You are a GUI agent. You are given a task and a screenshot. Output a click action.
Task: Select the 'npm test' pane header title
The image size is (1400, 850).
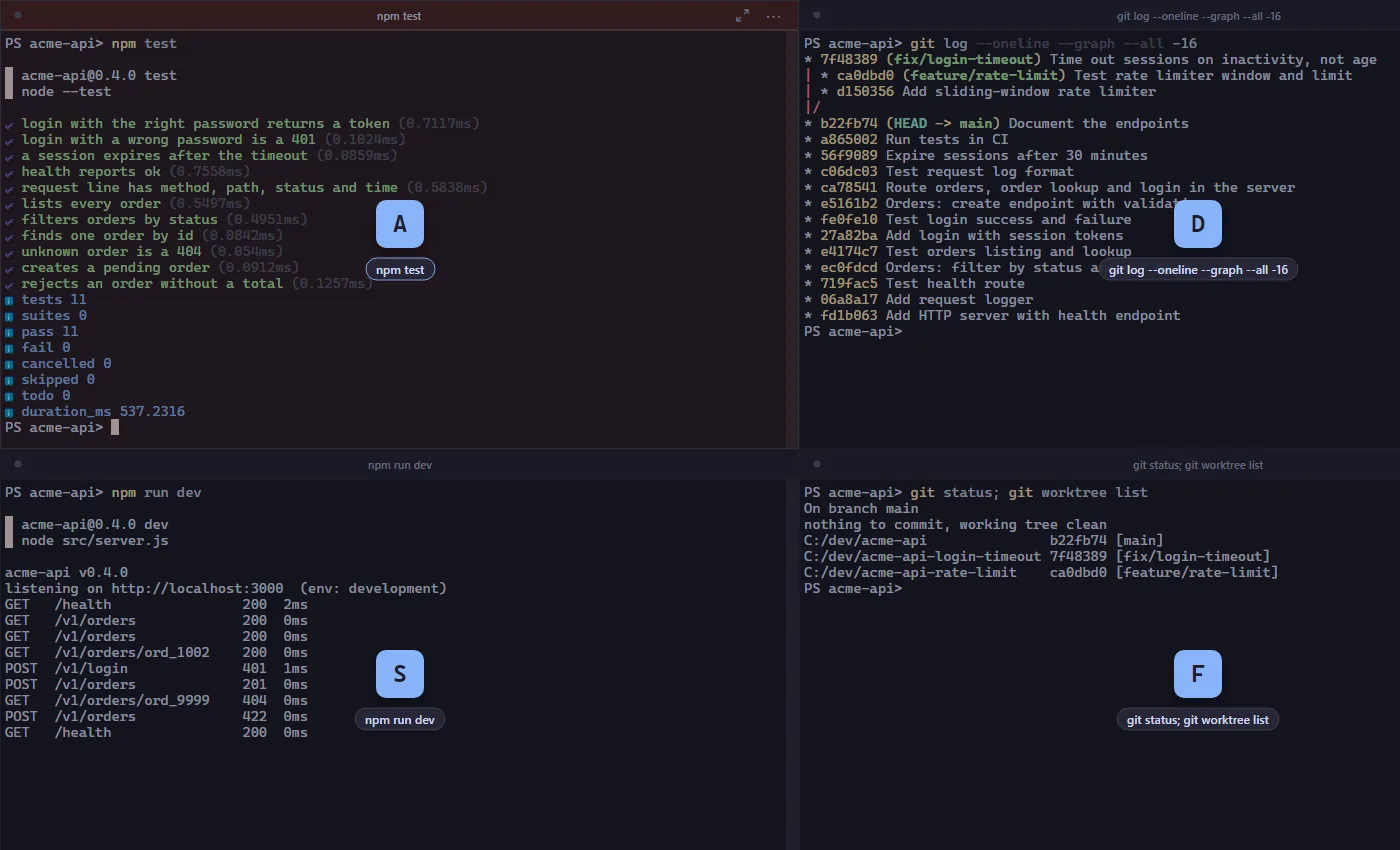400,16
